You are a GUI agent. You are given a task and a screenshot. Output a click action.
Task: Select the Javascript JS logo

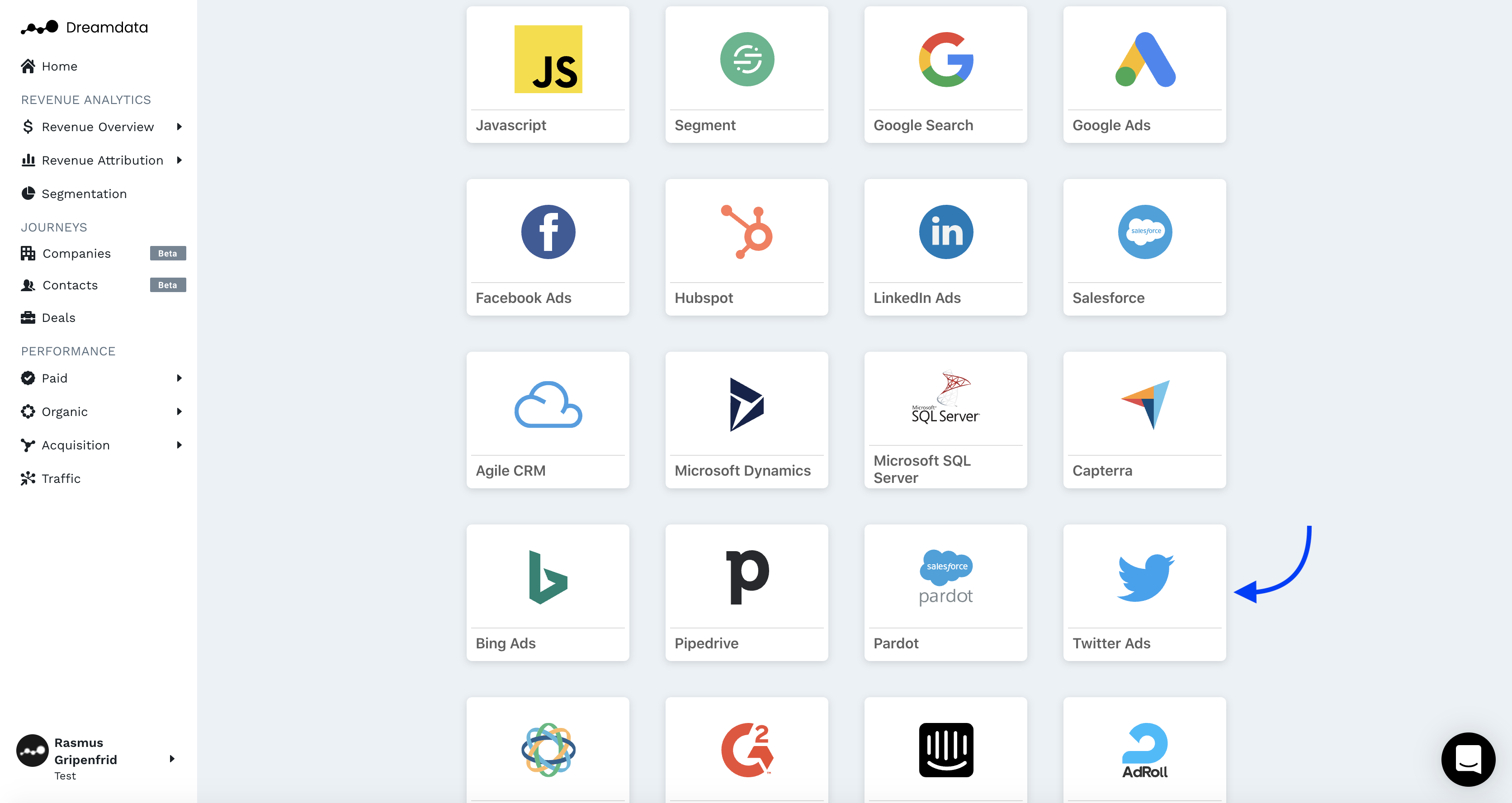pyautogui.click(x=548, y=59)
